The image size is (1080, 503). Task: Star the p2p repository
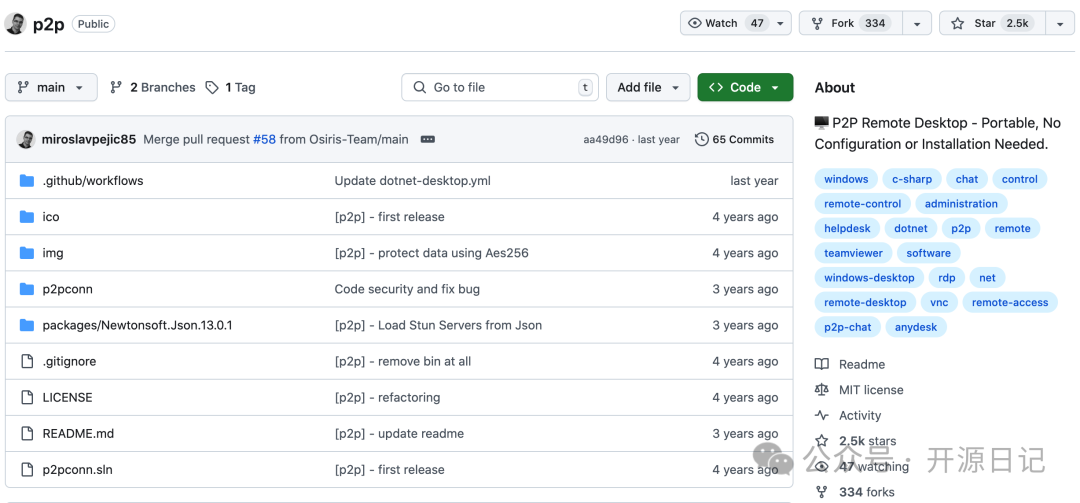[x=991, y=24]
